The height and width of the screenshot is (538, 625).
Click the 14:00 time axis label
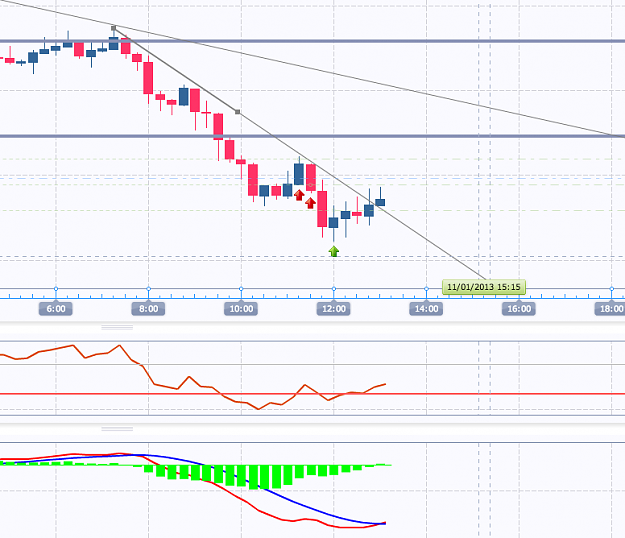pyautogui.click(x=426, y=309)
